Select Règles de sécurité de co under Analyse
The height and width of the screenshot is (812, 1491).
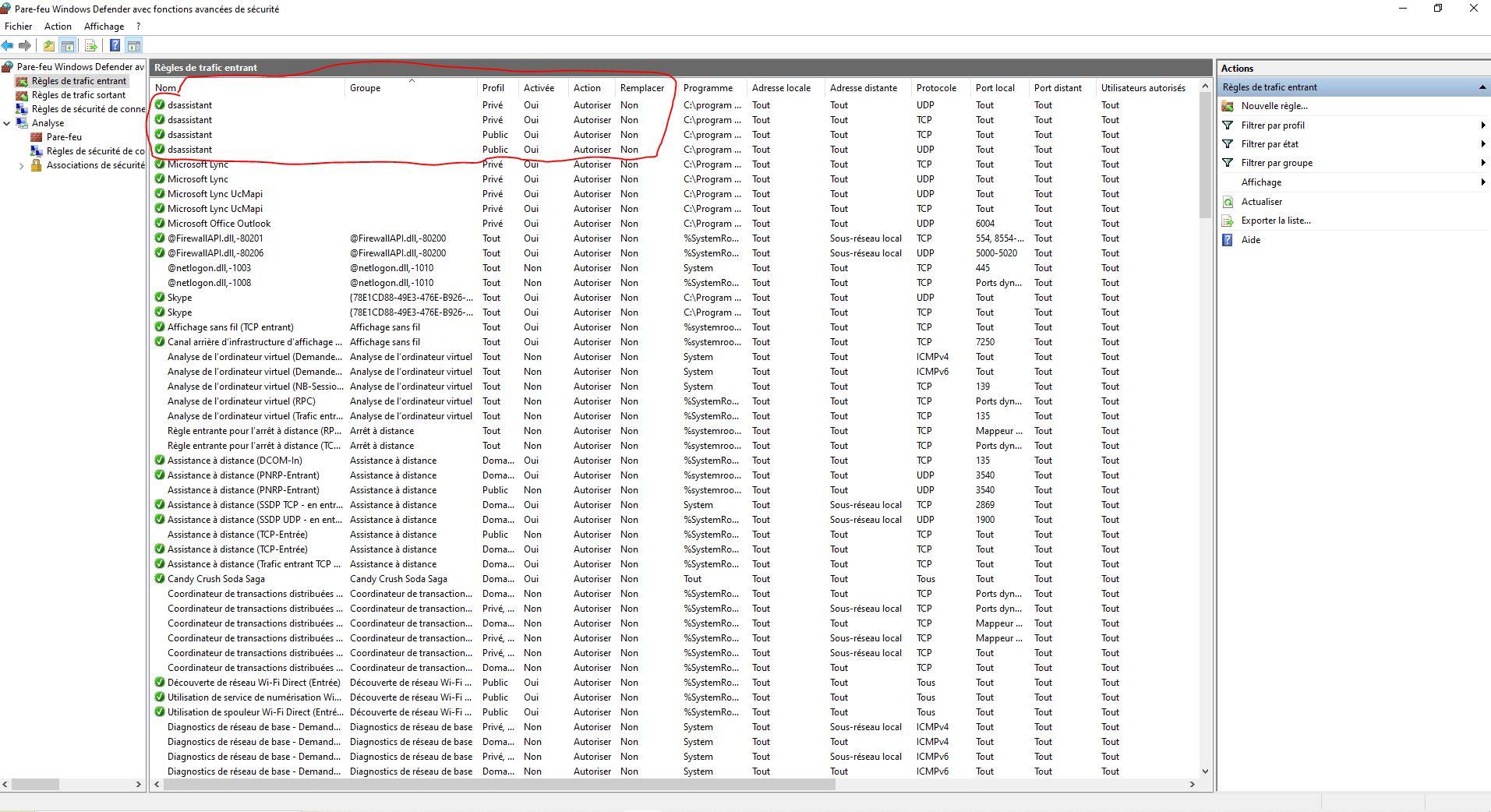(95, 151)
